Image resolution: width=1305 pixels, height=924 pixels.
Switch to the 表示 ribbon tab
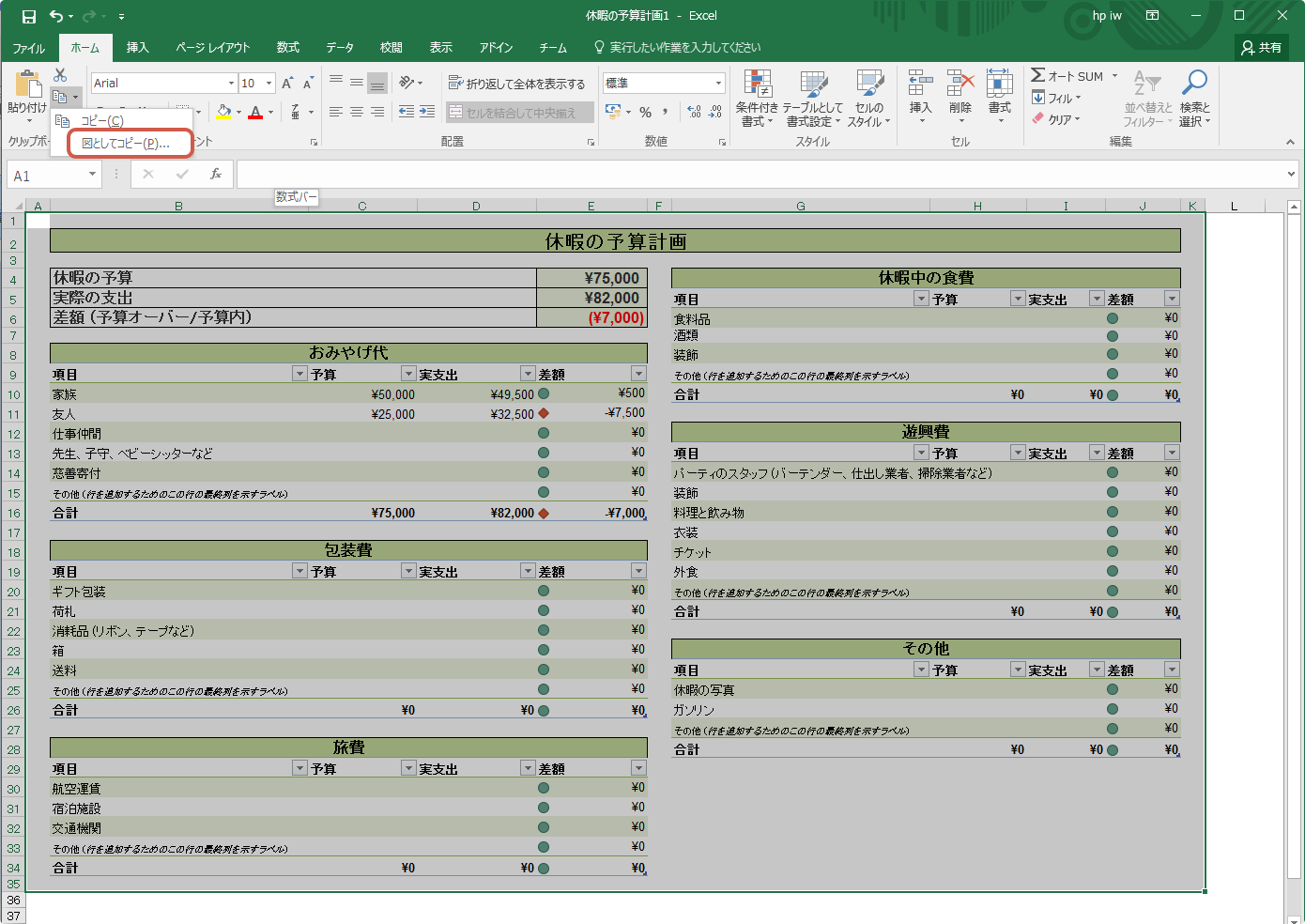pos(441,48)
